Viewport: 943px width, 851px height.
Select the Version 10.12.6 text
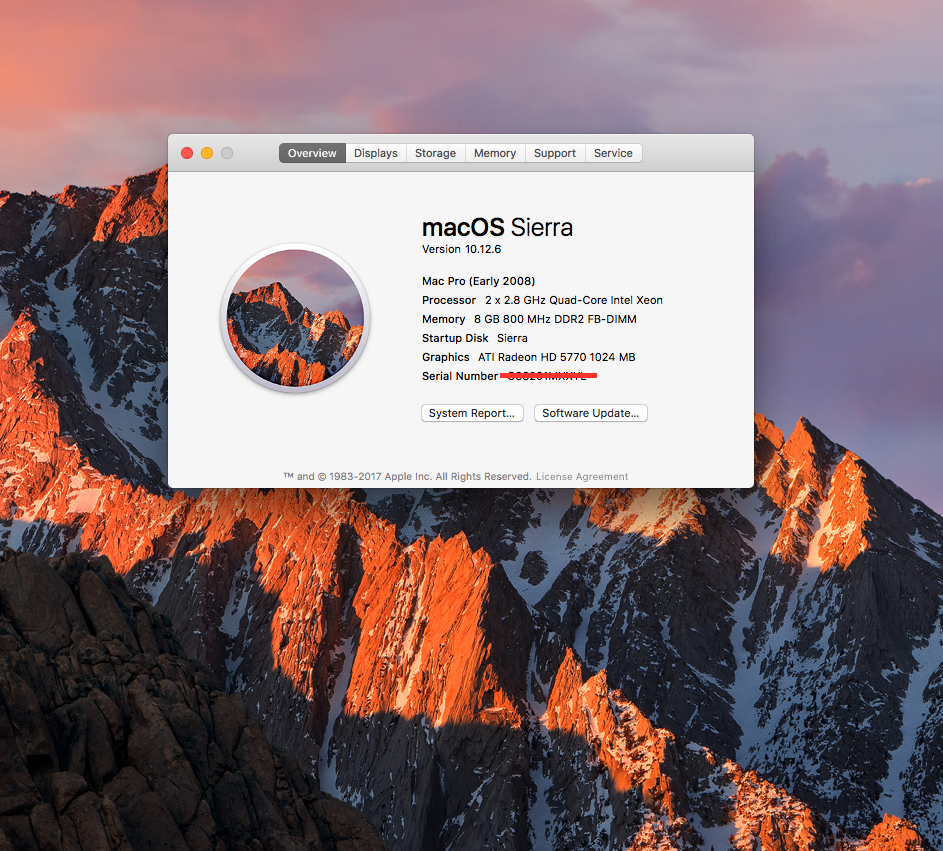click(x=461, y=249)
